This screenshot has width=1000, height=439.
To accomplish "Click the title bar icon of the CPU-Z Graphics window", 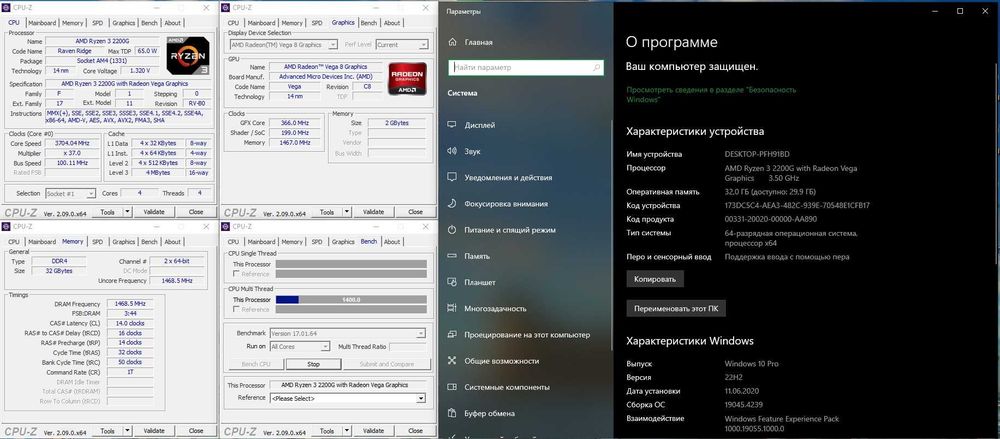I will pyautogui.click(x=226, y=8).
